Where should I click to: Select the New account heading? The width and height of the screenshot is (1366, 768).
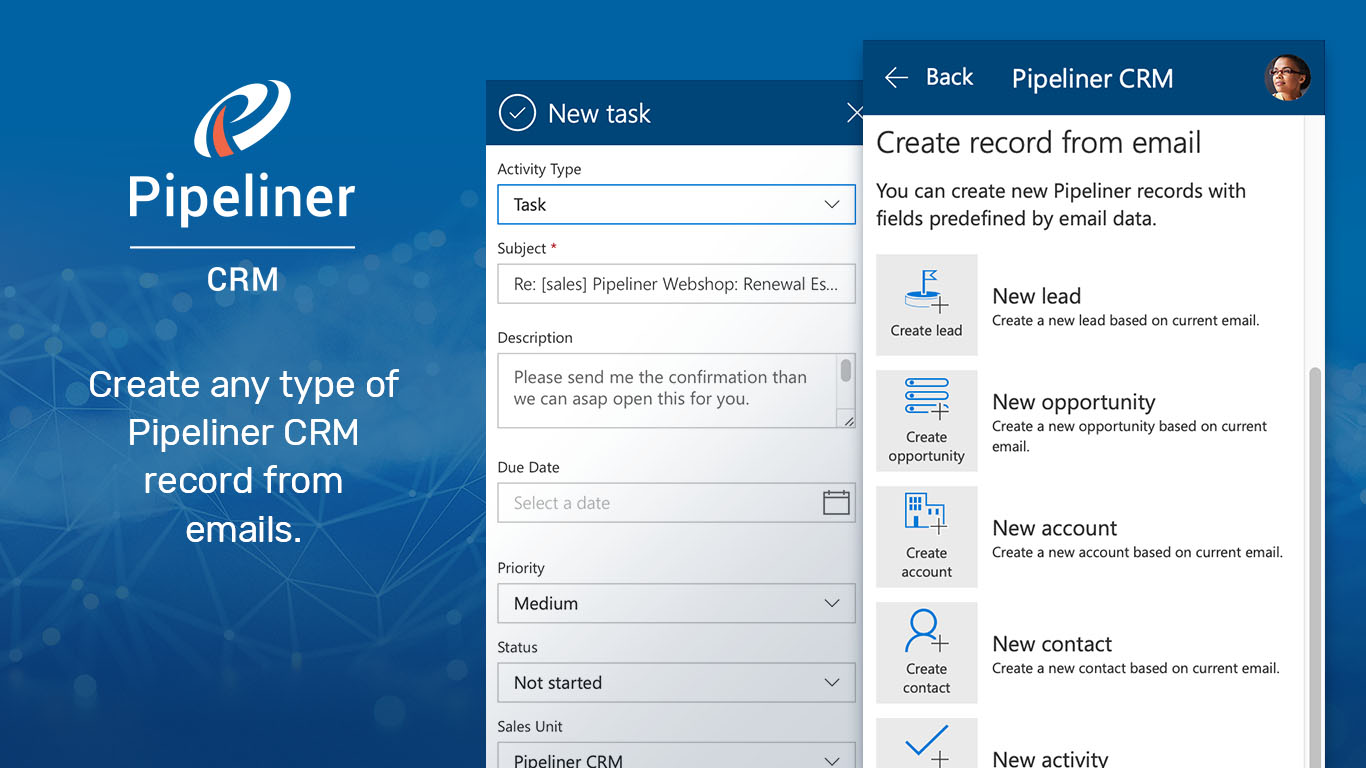tap(1055, 528)
